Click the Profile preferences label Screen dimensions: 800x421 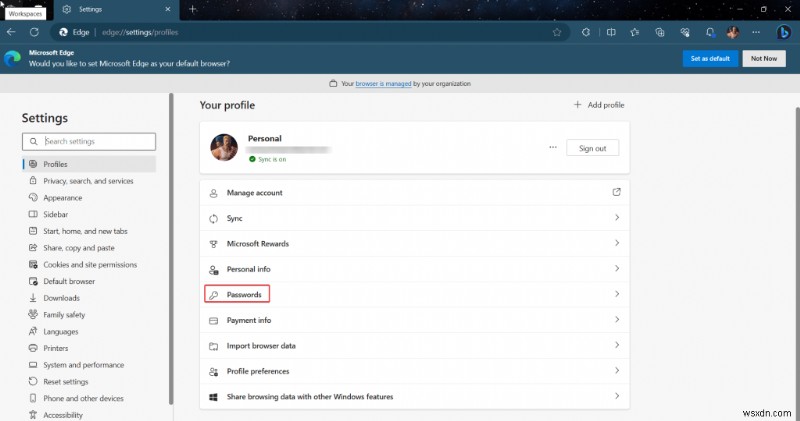coord(258,372)
